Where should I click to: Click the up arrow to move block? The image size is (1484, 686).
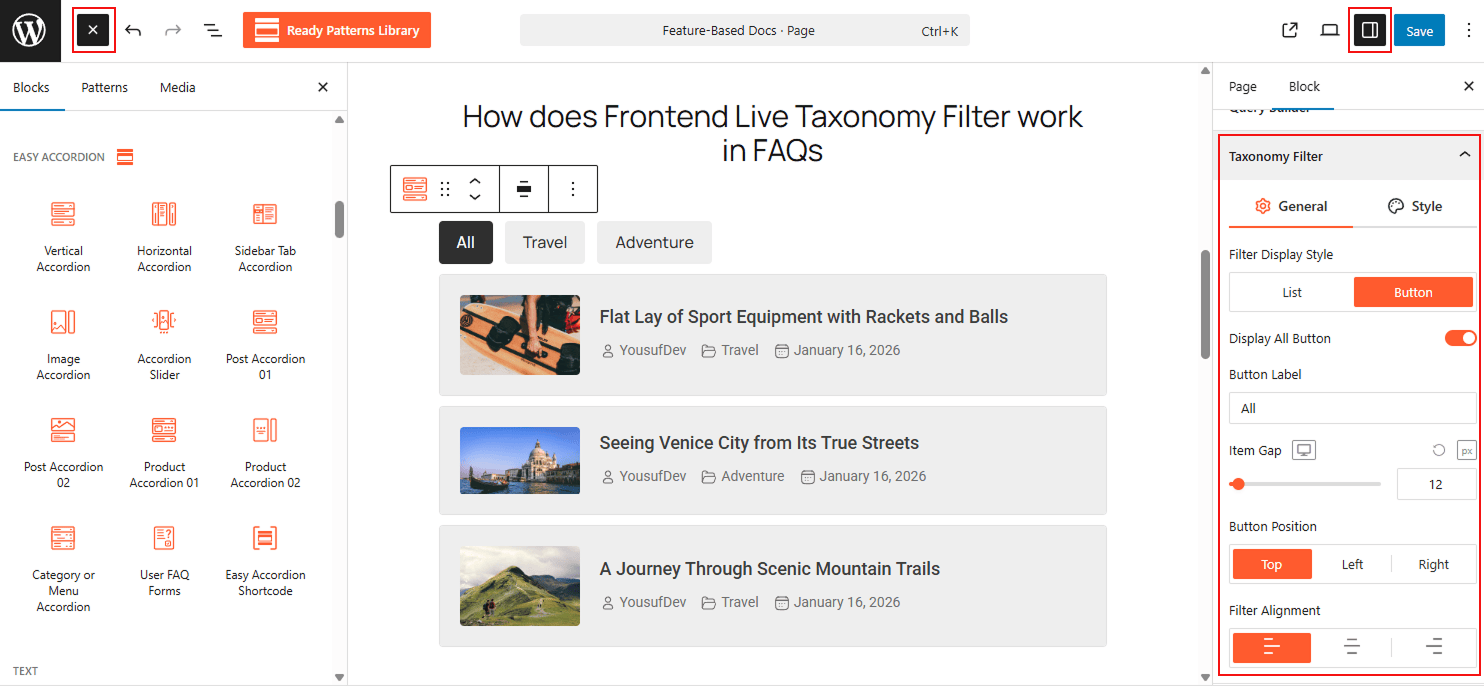(474, 181)
